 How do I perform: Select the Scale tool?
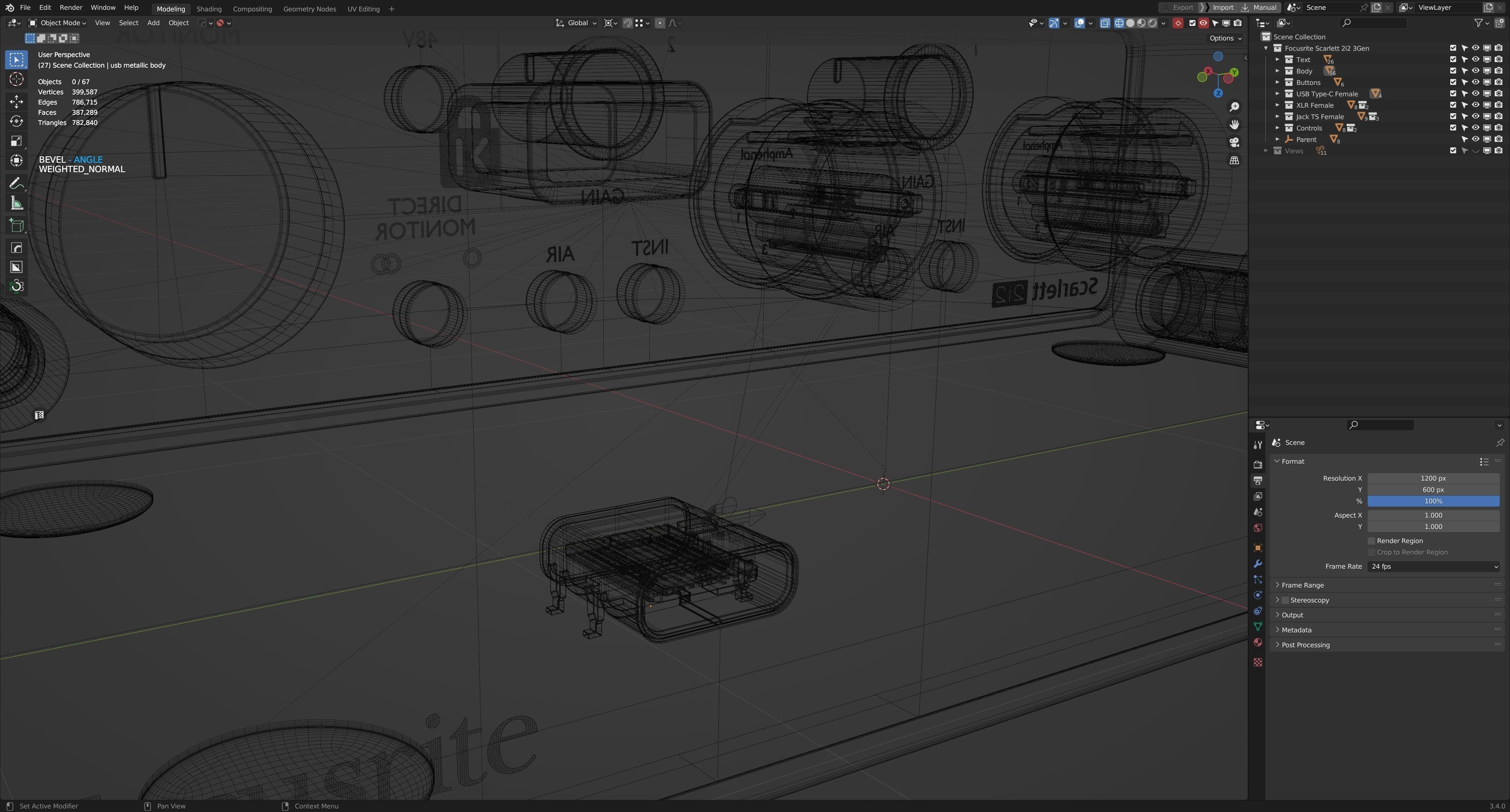click(x=17, y=141)
